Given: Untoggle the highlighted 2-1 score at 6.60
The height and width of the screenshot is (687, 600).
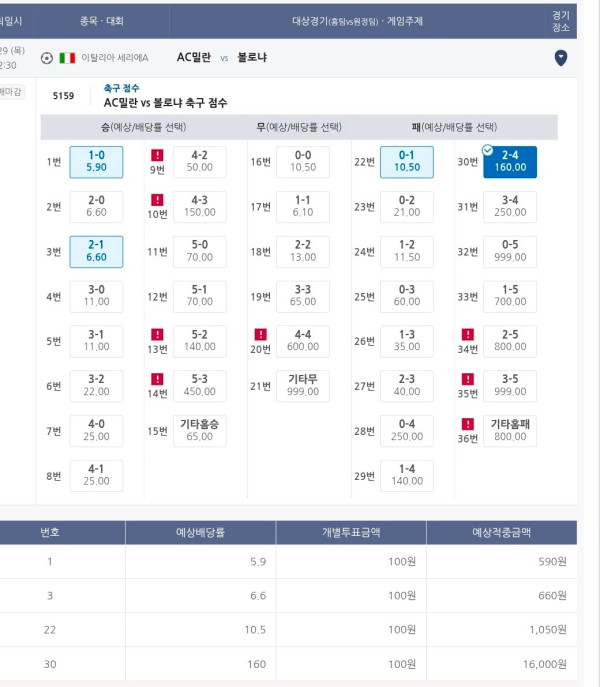Looking at the screenshot, I should [x=96, y=251].
